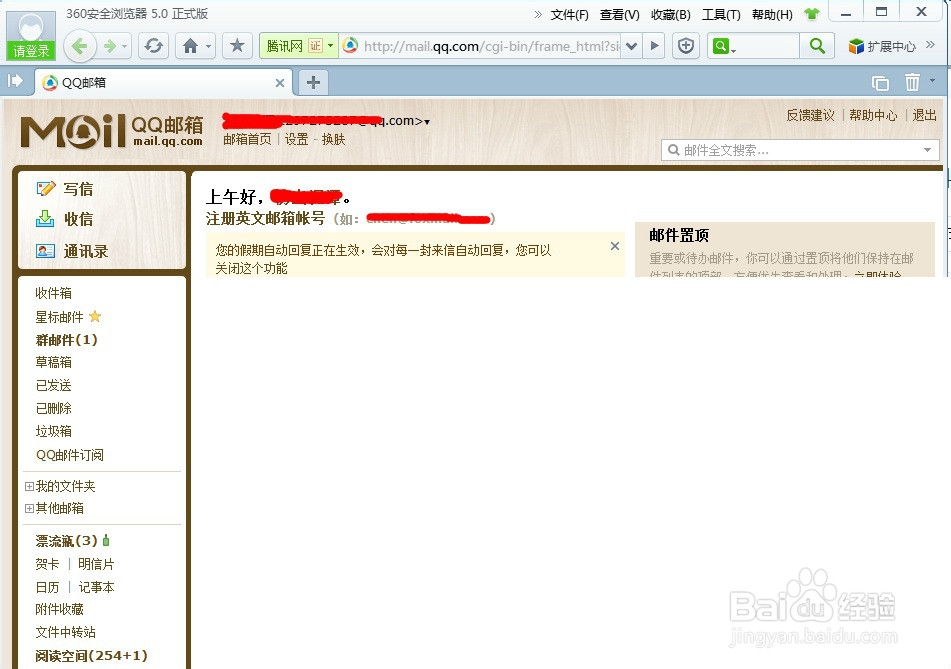Open the 收件箱 inbox folder

[x=53, y=293]
